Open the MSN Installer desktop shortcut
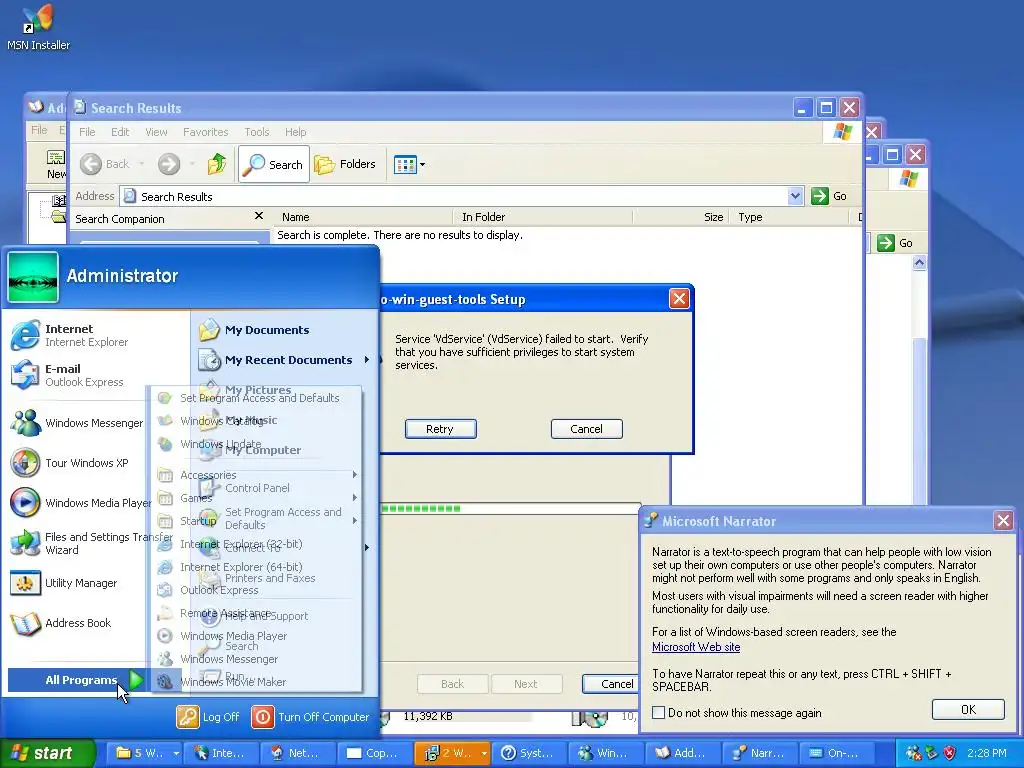The height and width of the screenshot is (768, 1024). [38, 27]
